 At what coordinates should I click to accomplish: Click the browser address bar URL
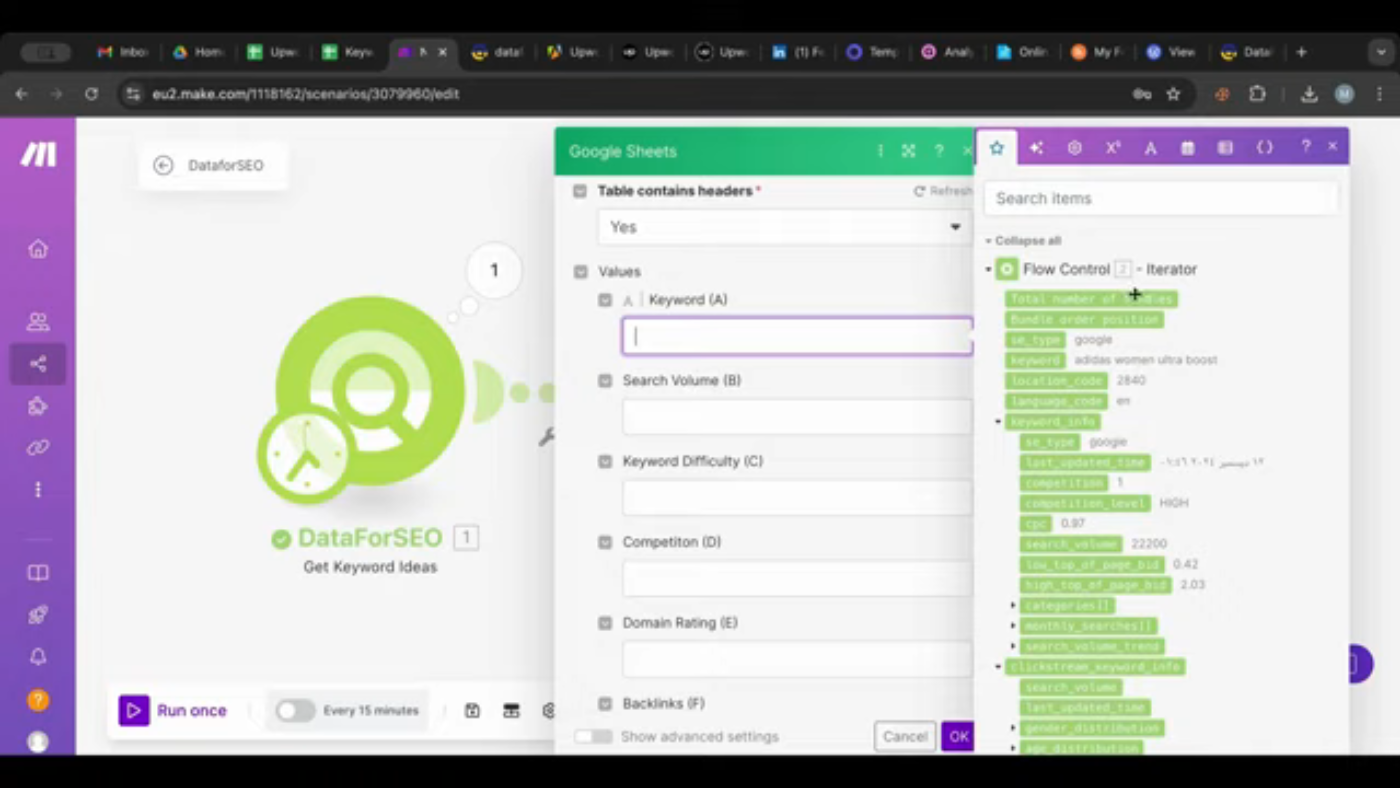click(306, 94)
